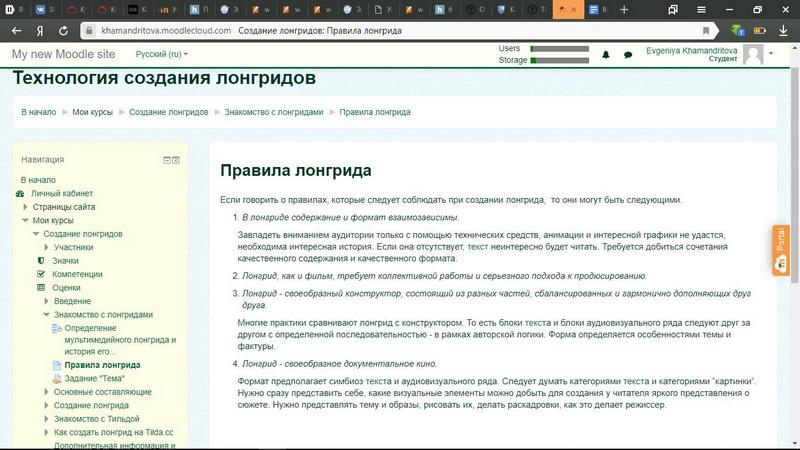Open Компетенции checkmark item in navigation
The height and width of the screenshot is (450, 800).
77,274
